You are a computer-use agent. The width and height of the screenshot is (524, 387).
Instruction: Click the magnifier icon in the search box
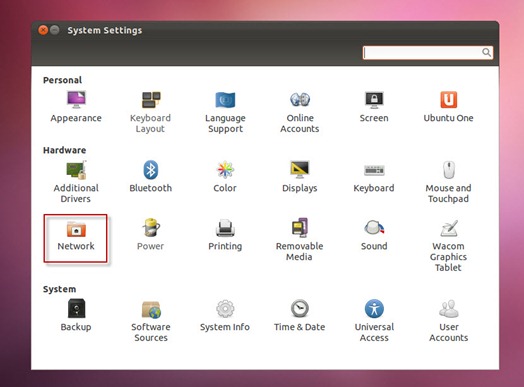click(x=486, y=52)
